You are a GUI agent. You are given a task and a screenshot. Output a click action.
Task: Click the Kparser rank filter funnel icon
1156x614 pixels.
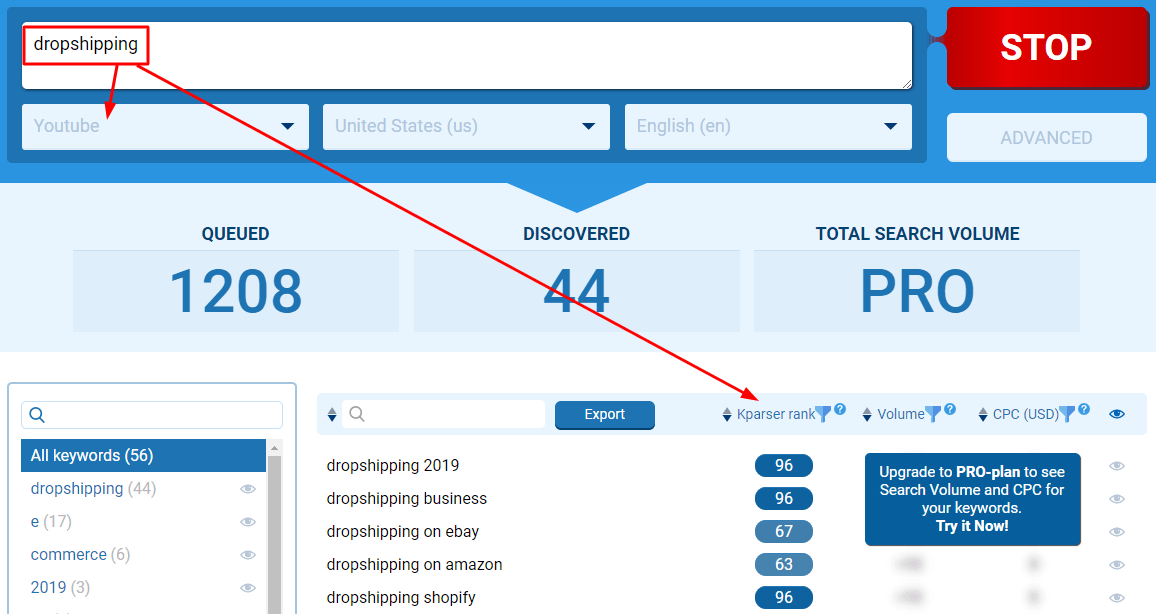823,414
